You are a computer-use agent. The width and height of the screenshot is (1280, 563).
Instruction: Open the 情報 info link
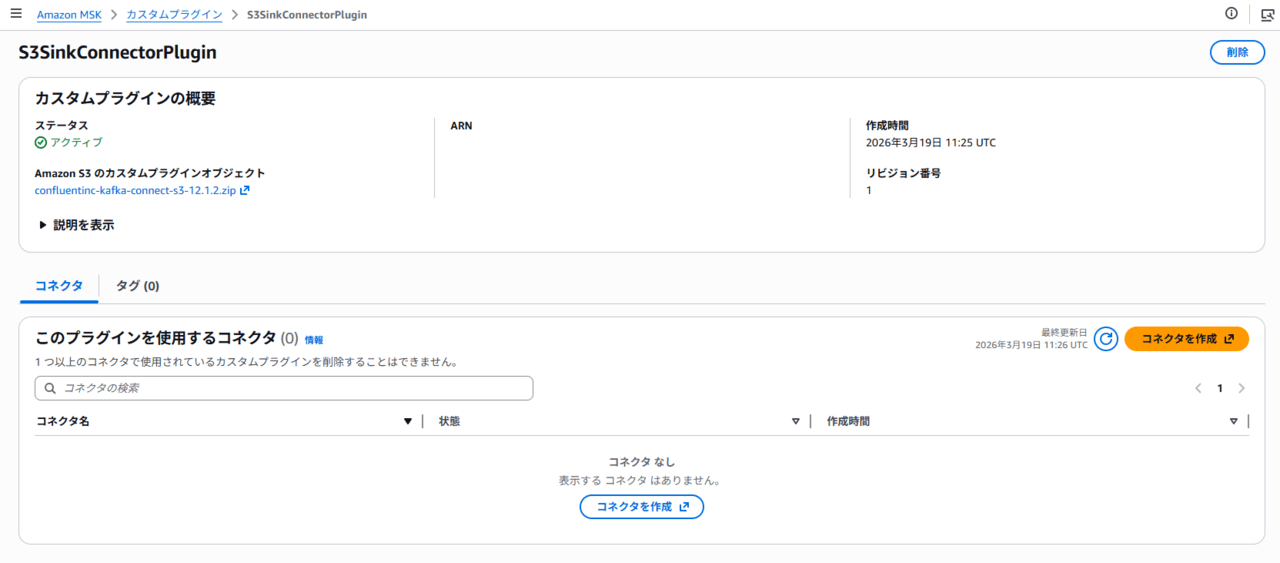(314, 340)
